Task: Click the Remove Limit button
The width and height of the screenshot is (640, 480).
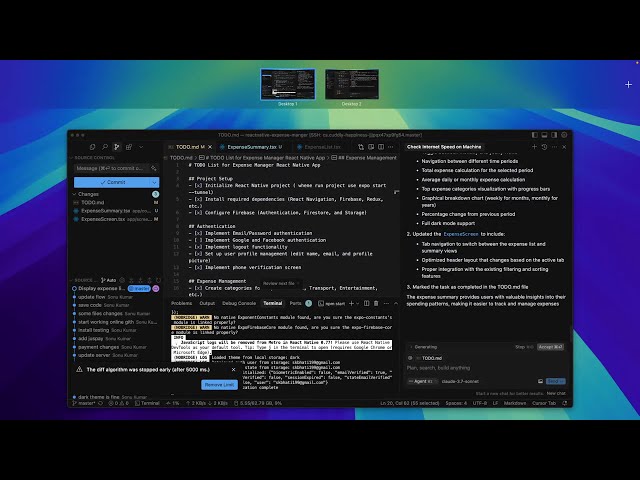Action: pos(220,384)
